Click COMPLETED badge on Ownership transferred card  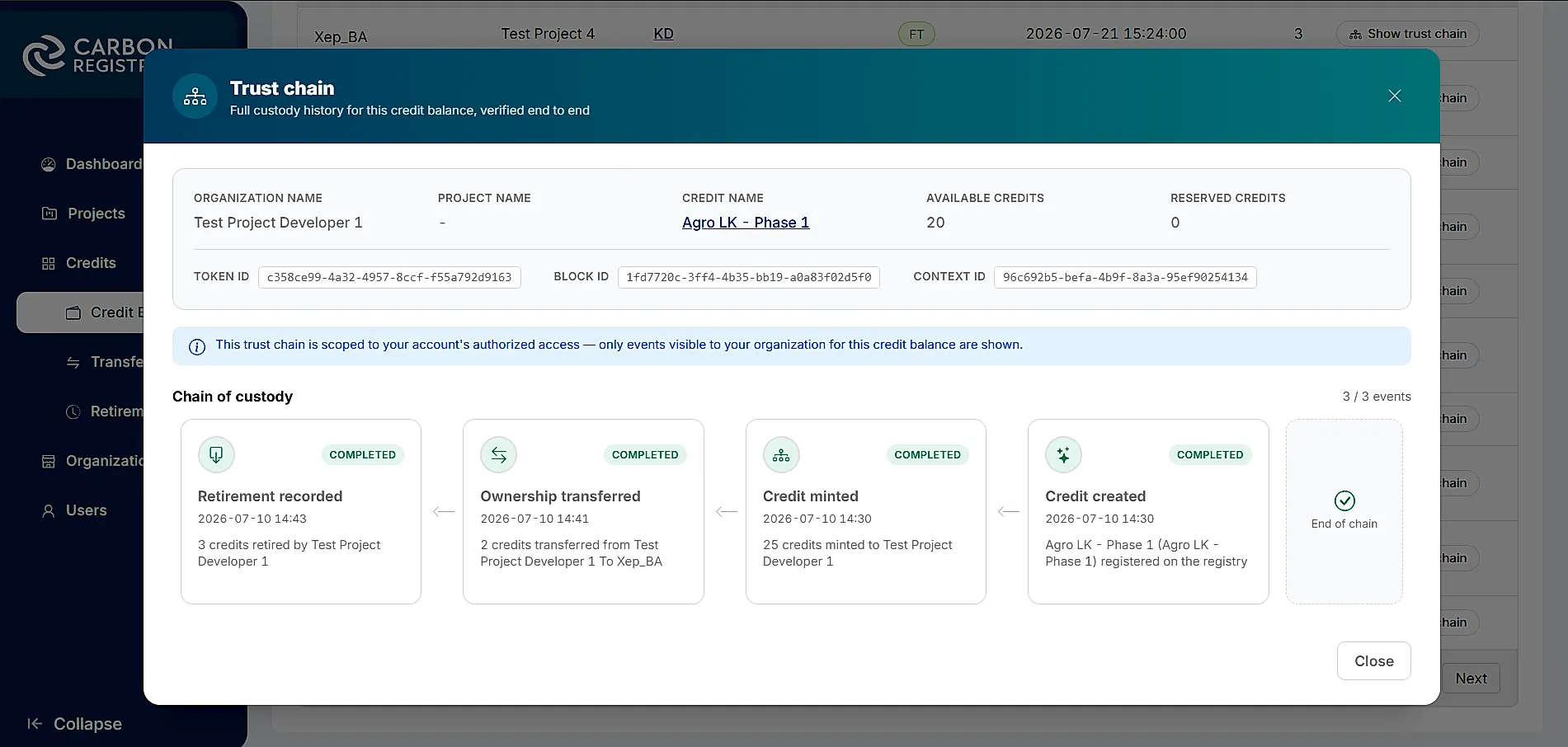coord(645,455)
